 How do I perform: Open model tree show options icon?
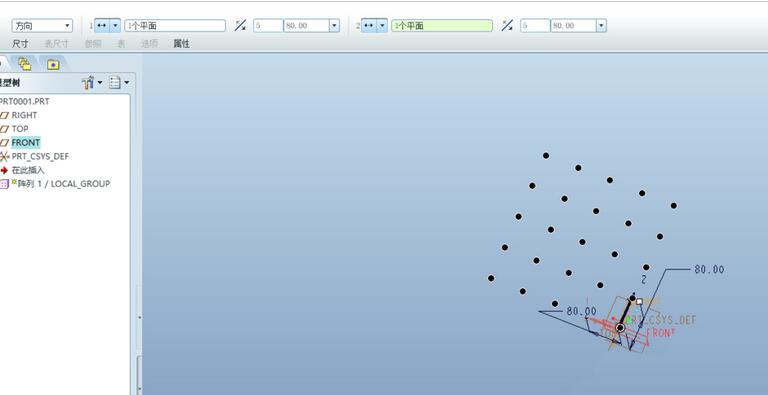tap(119, 83)
